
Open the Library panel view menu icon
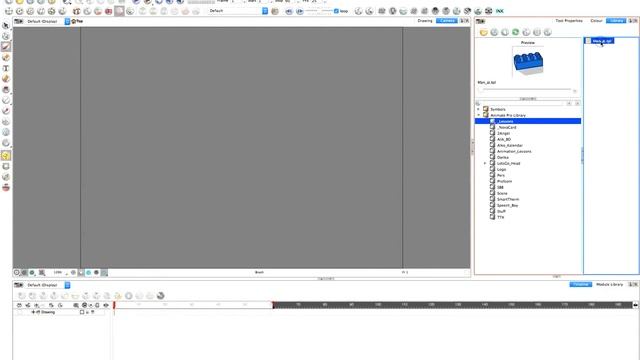480,21
